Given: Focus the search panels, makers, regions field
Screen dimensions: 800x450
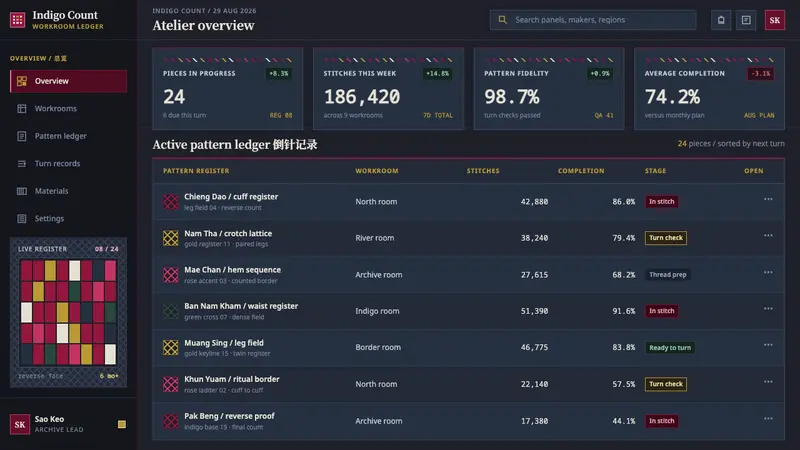Looking at the screenshot, I should tap(593, 20).
